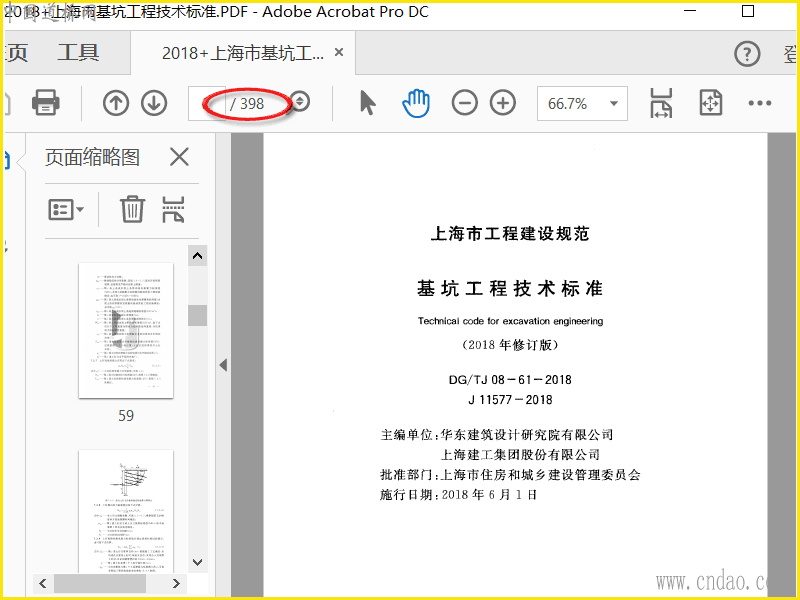Click the page navigation stepper
The height and width of the screenshot is (600, 800).
[x=300, y=102]
